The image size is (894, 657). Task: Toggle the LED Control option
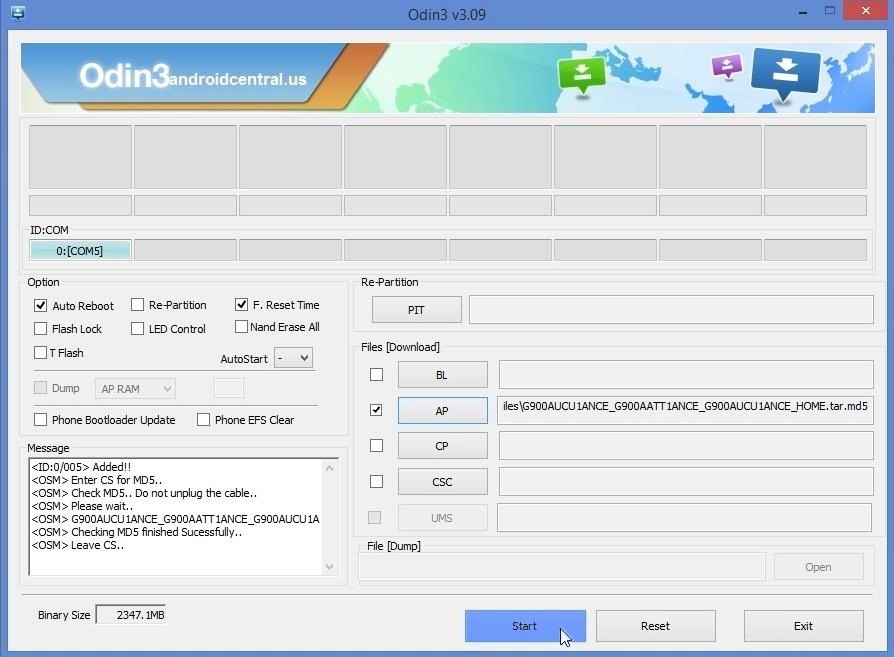137,328
